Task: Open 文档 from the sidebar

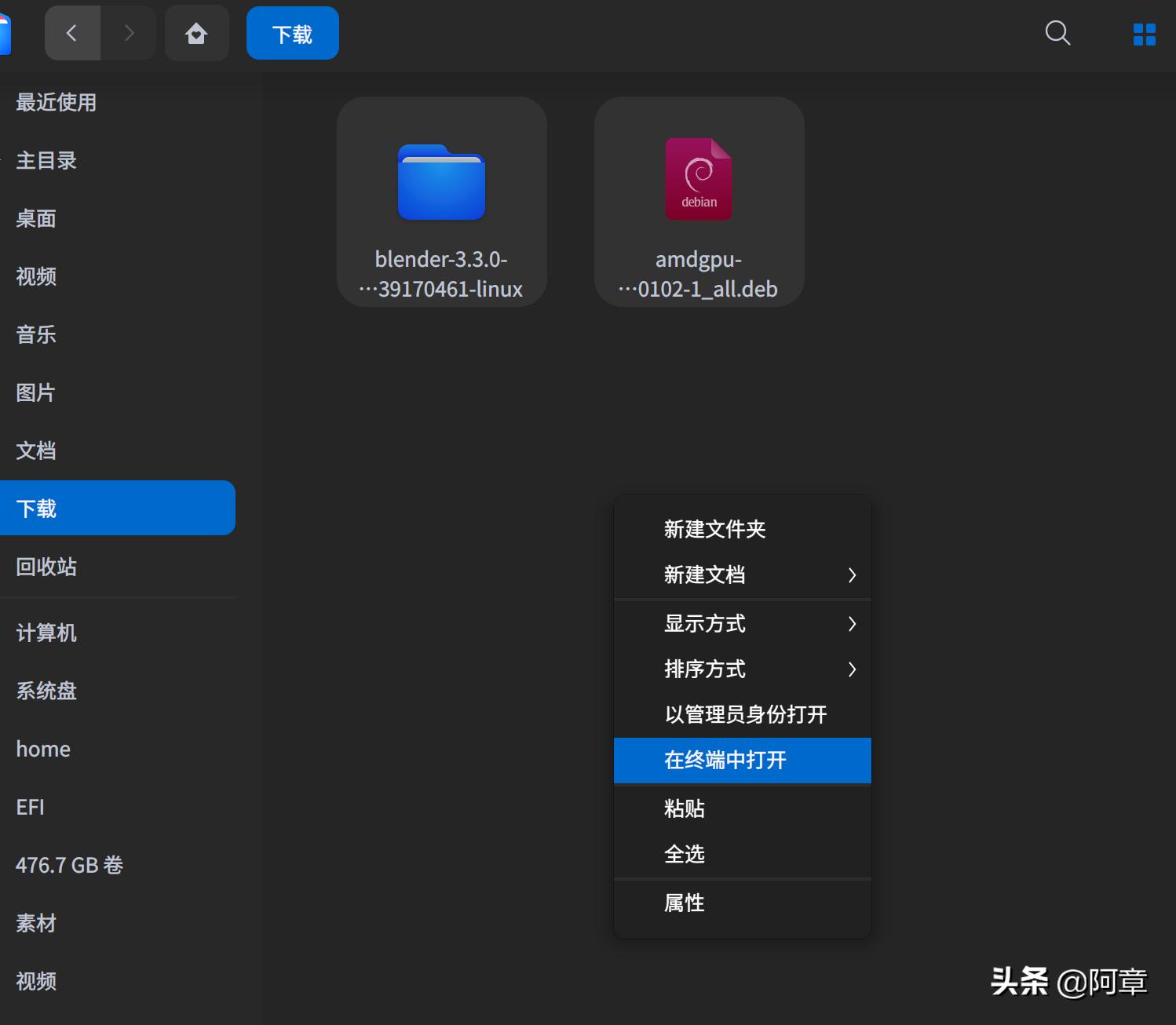Action: [35, 450]
